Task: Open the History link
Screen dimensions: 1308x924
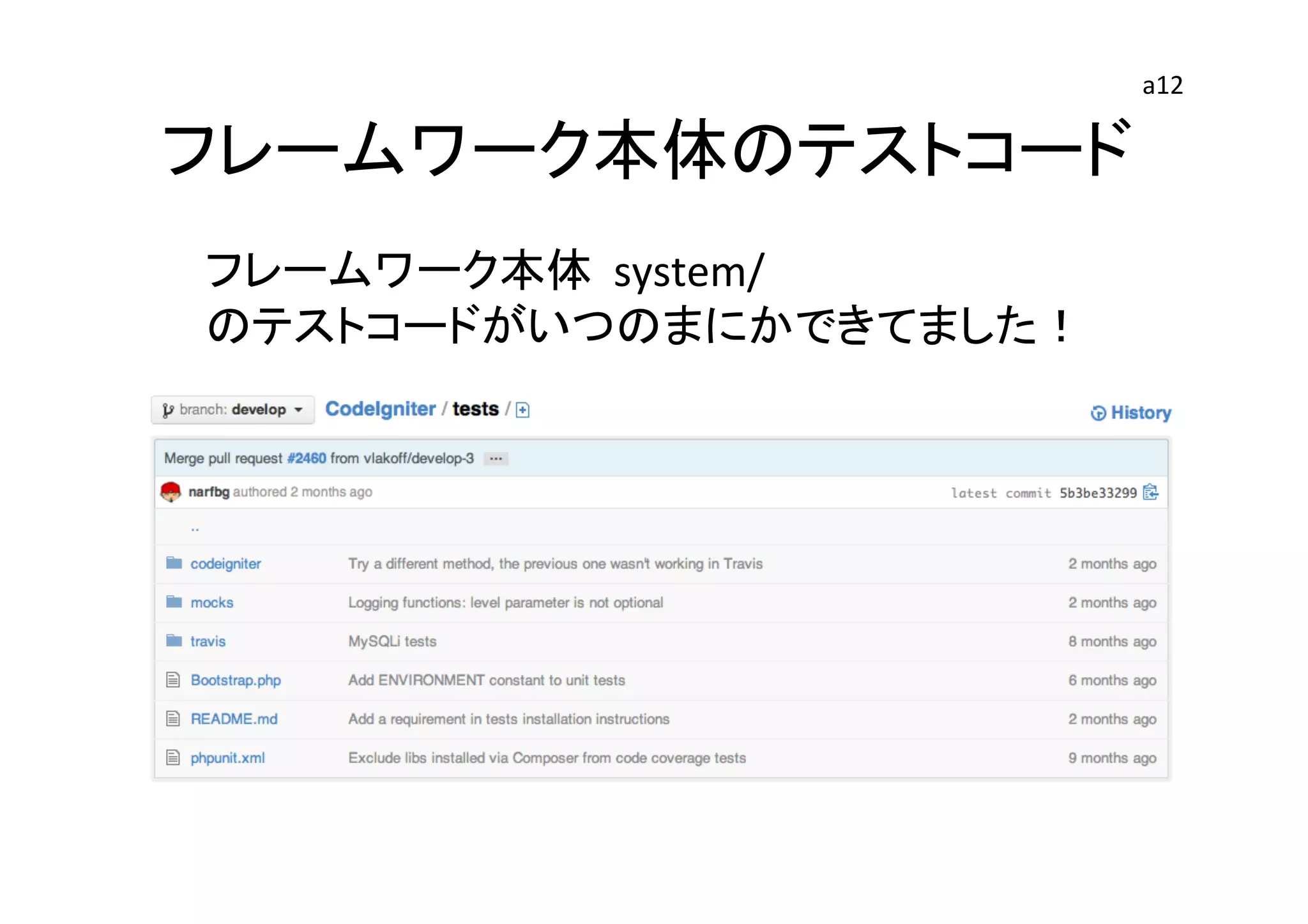Action: [1130, 413]
